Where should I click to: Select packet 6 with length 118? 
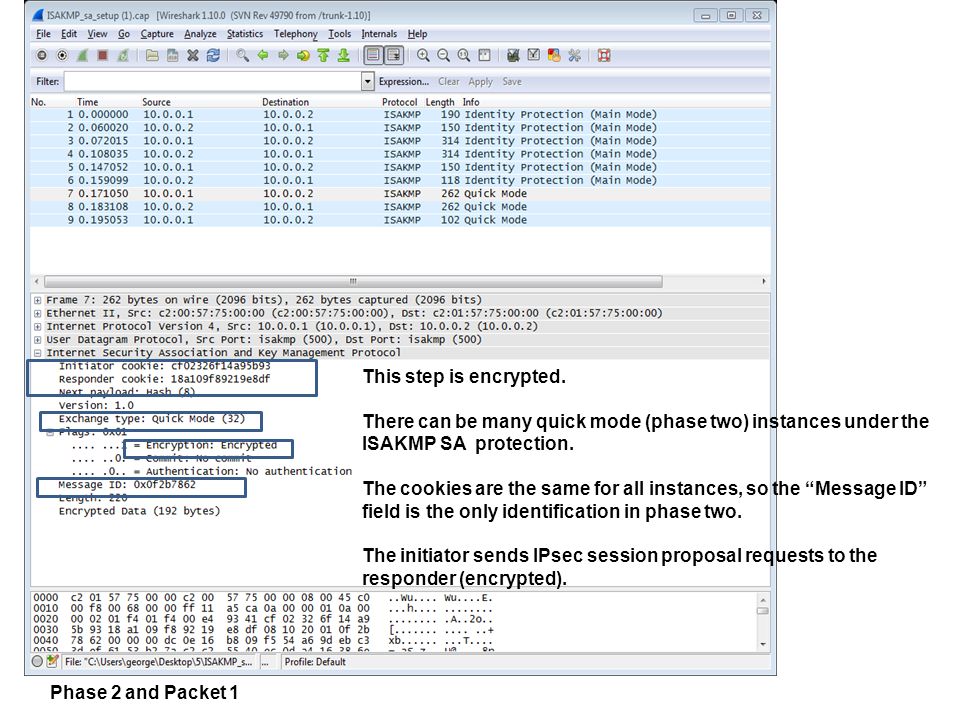click(x=400, y=181)
